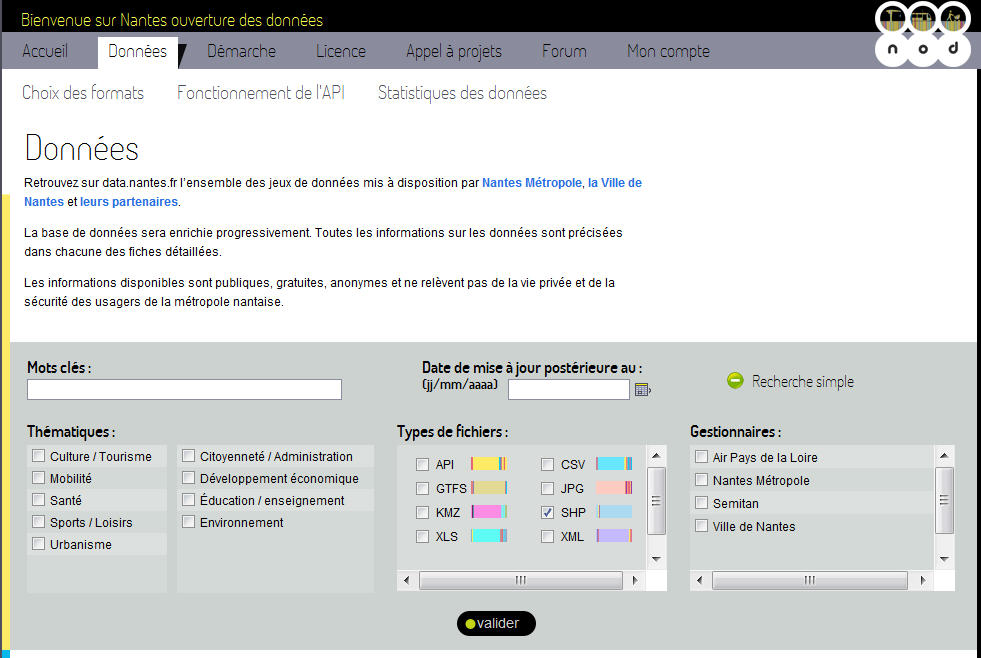981x658 pixels.
Task: Click the valider button
Action: click(496, 623)
